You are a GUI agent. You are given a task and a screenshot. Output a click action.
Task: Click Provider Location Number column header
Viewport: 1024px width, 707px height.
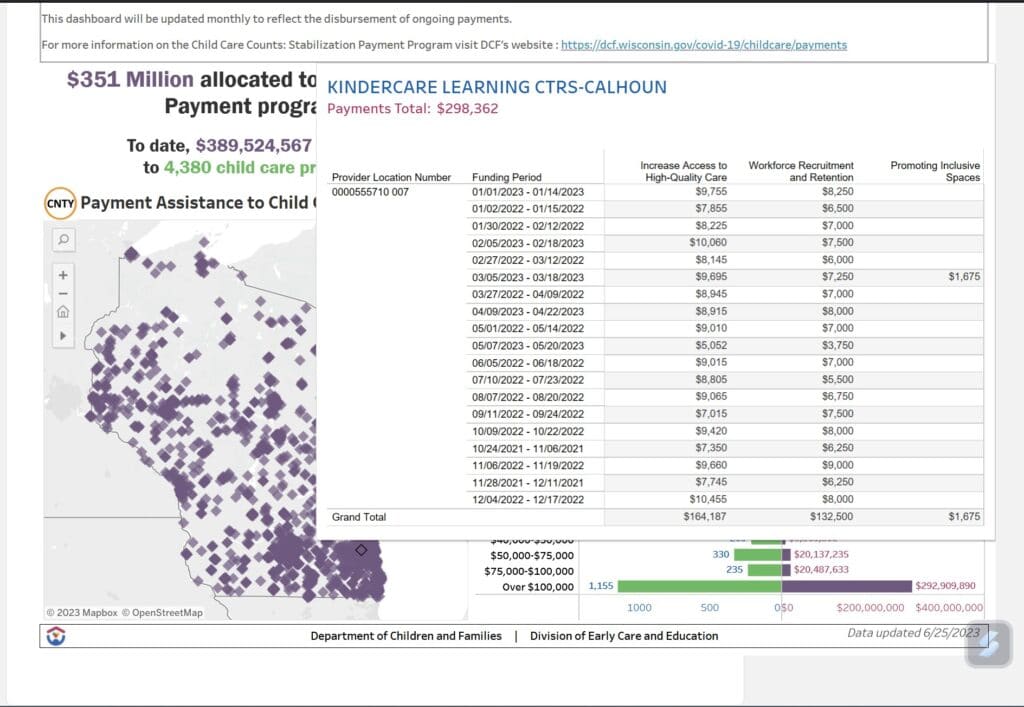click(x=391, y=177)
